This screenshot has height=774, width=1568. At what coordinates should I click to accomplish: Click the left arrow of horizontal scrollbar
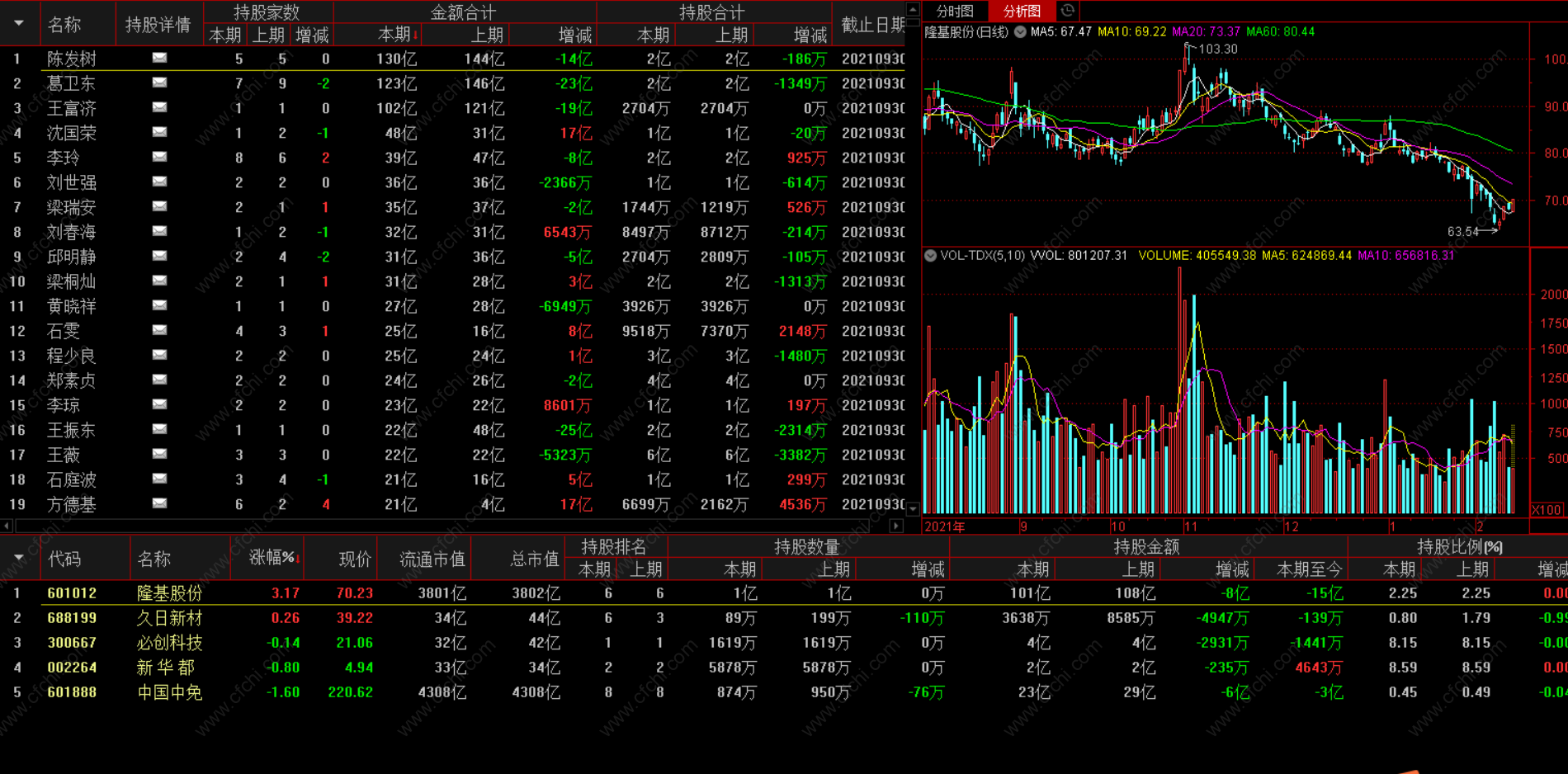7,526
